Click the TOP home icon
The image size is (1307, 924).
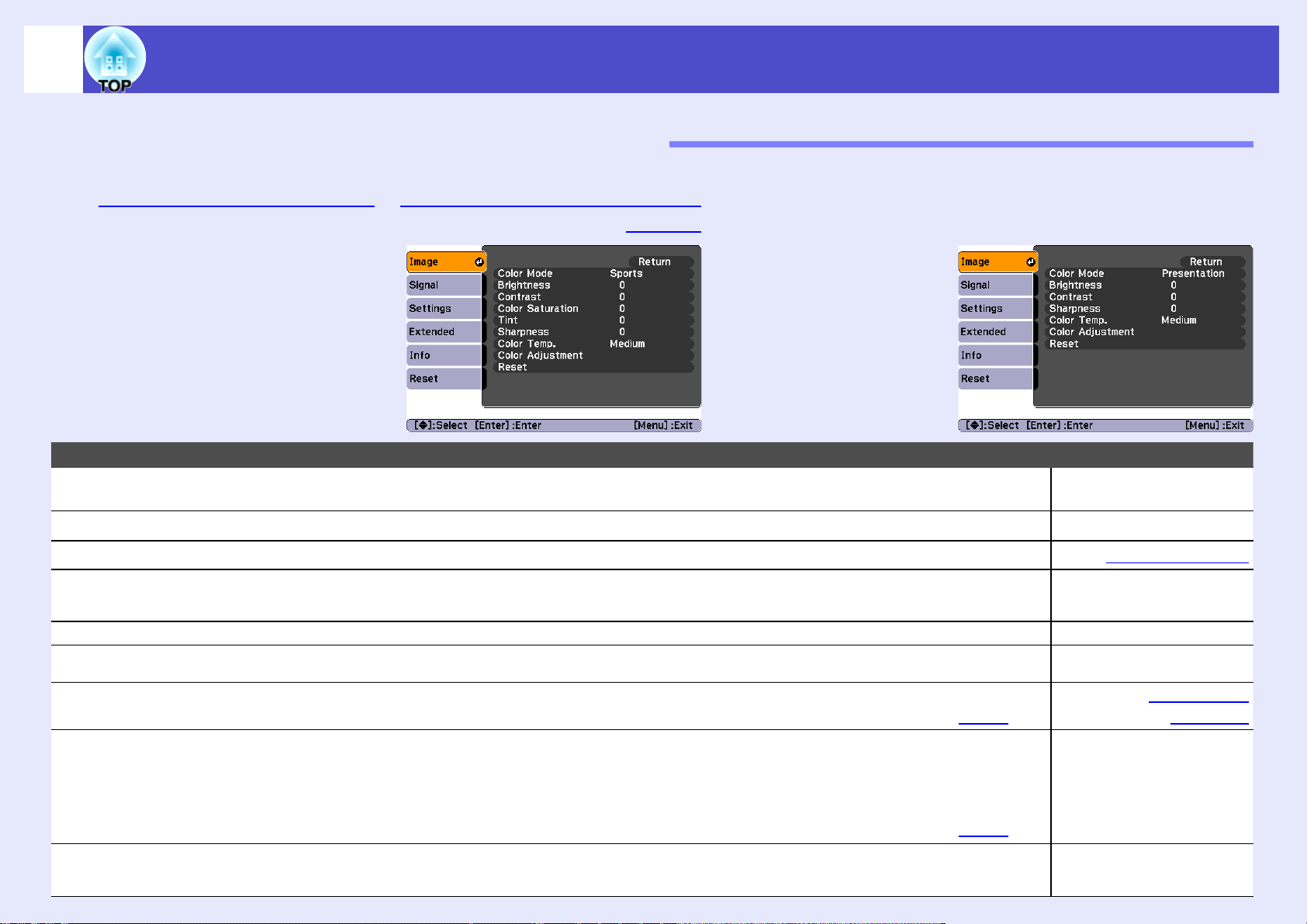(115, 60)
